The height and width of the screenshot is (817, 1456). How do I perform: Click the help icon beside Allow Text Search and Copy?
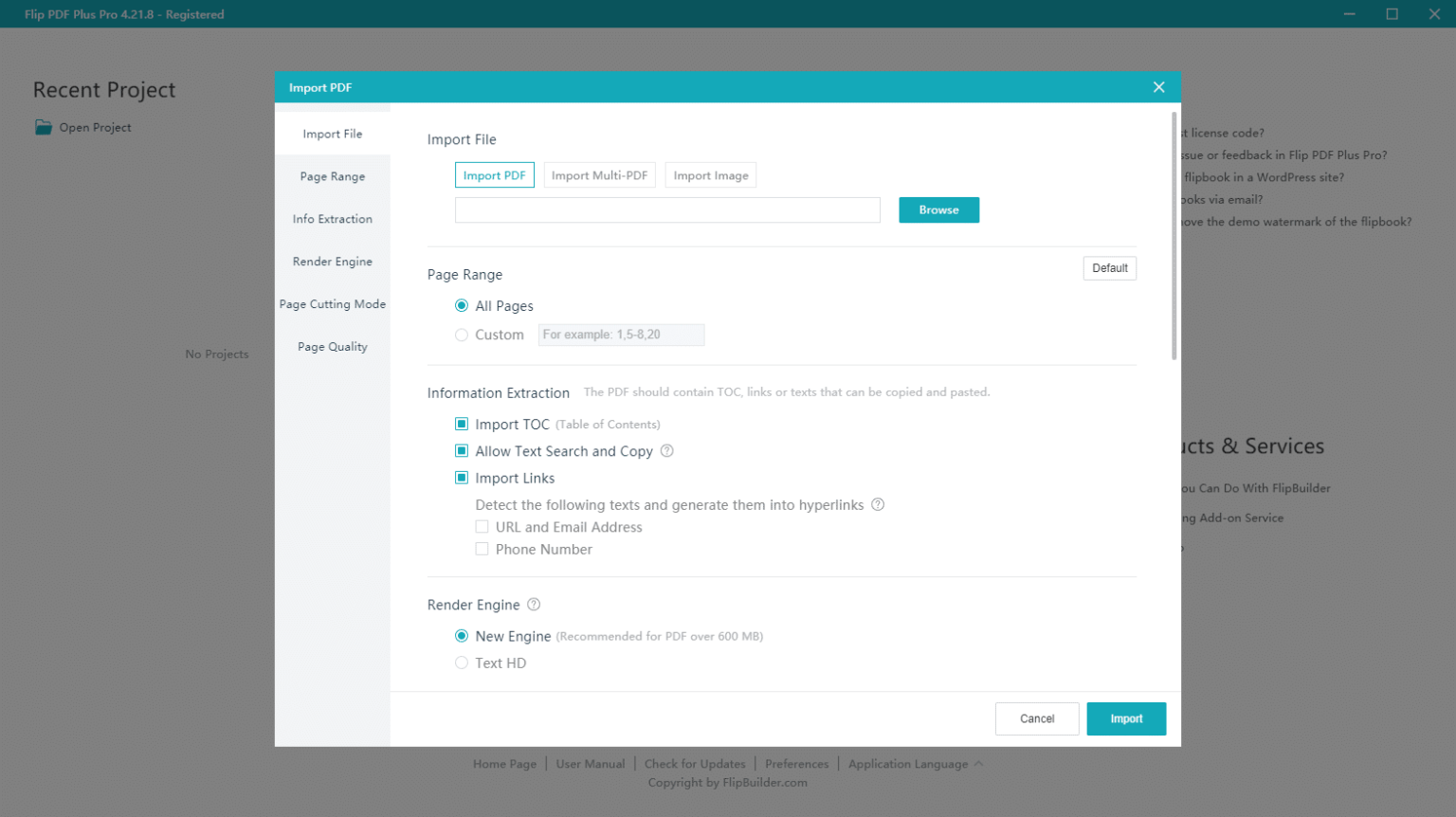tap(667, 451)
